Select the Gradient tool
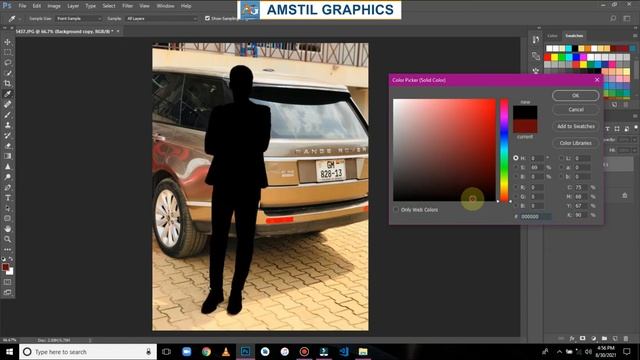The image size is (640, 360). [x=7, y=156]
